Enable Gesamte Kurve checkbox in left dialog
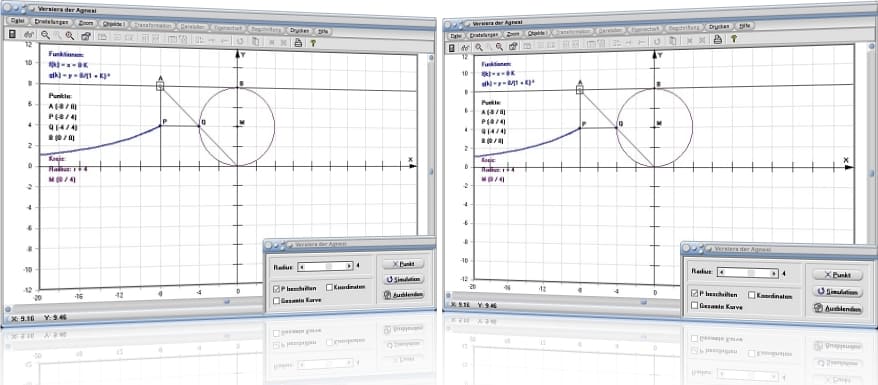Viewport: 878px width, 385px height. (277, 301)
